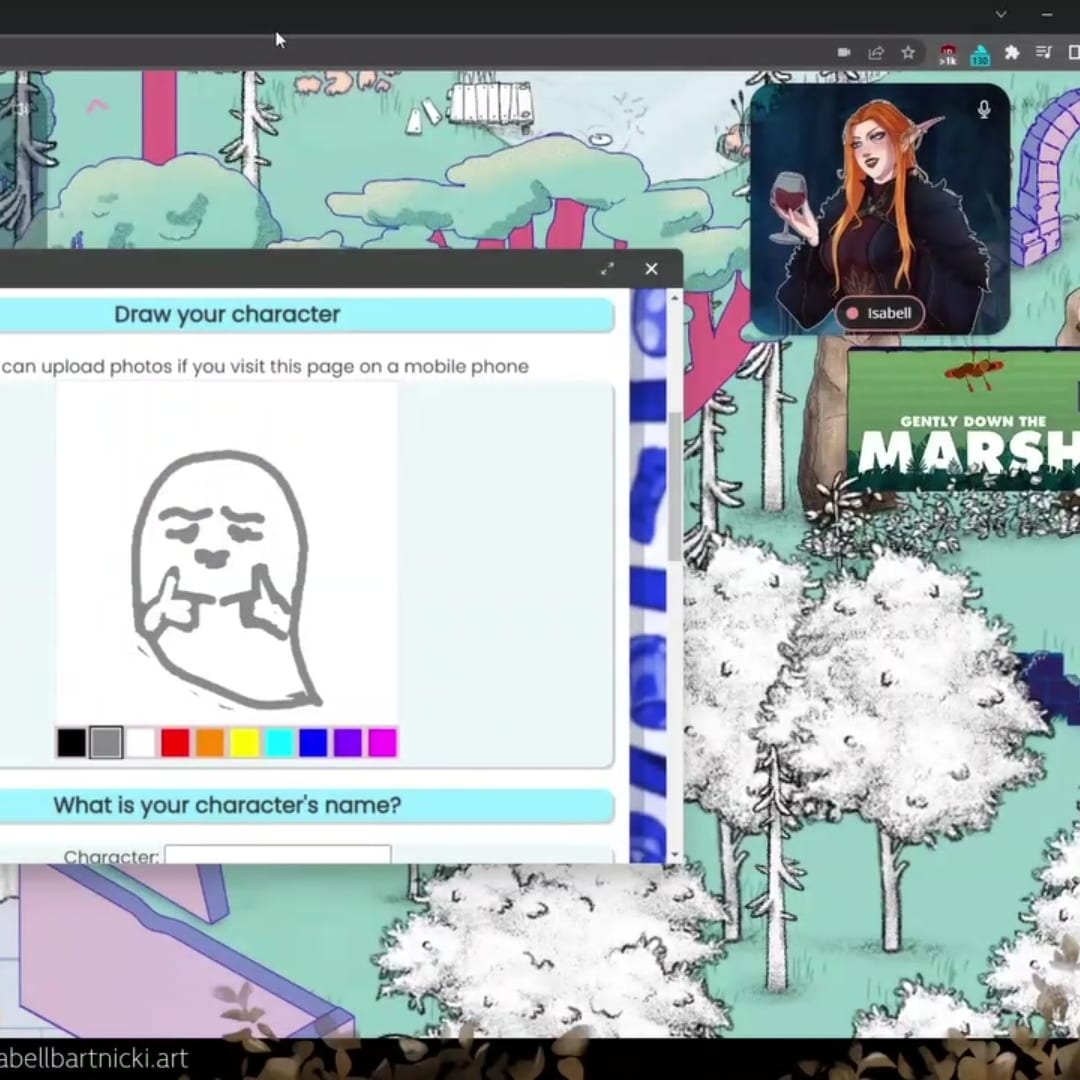Select the magenta color swatch
The width and height of the screenshot is (1080, 1080).
pos(382,743)
